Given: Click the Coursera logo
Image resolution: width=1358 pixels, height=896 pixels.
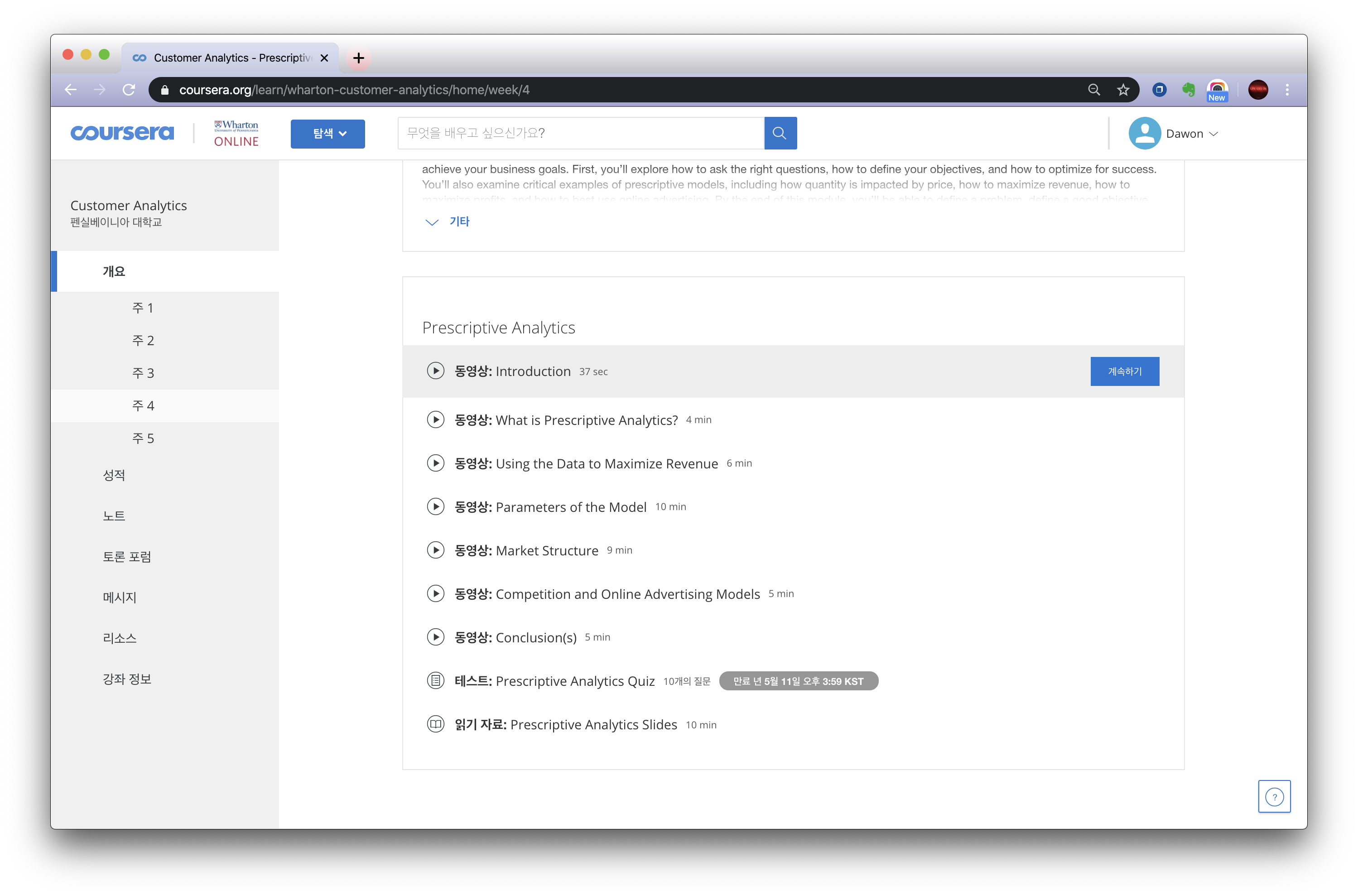Looking at the screenshot, I should tap(122, 133).
